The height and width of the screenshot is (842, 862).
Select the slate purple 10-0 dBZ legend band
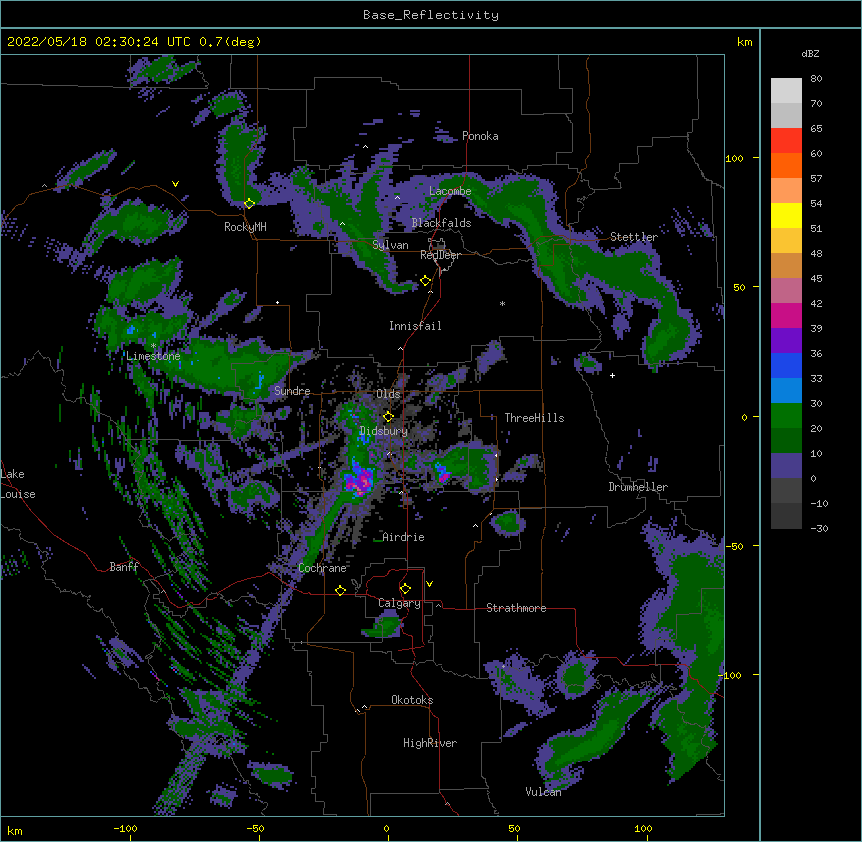pyautogui.click(x=786, y=466)
